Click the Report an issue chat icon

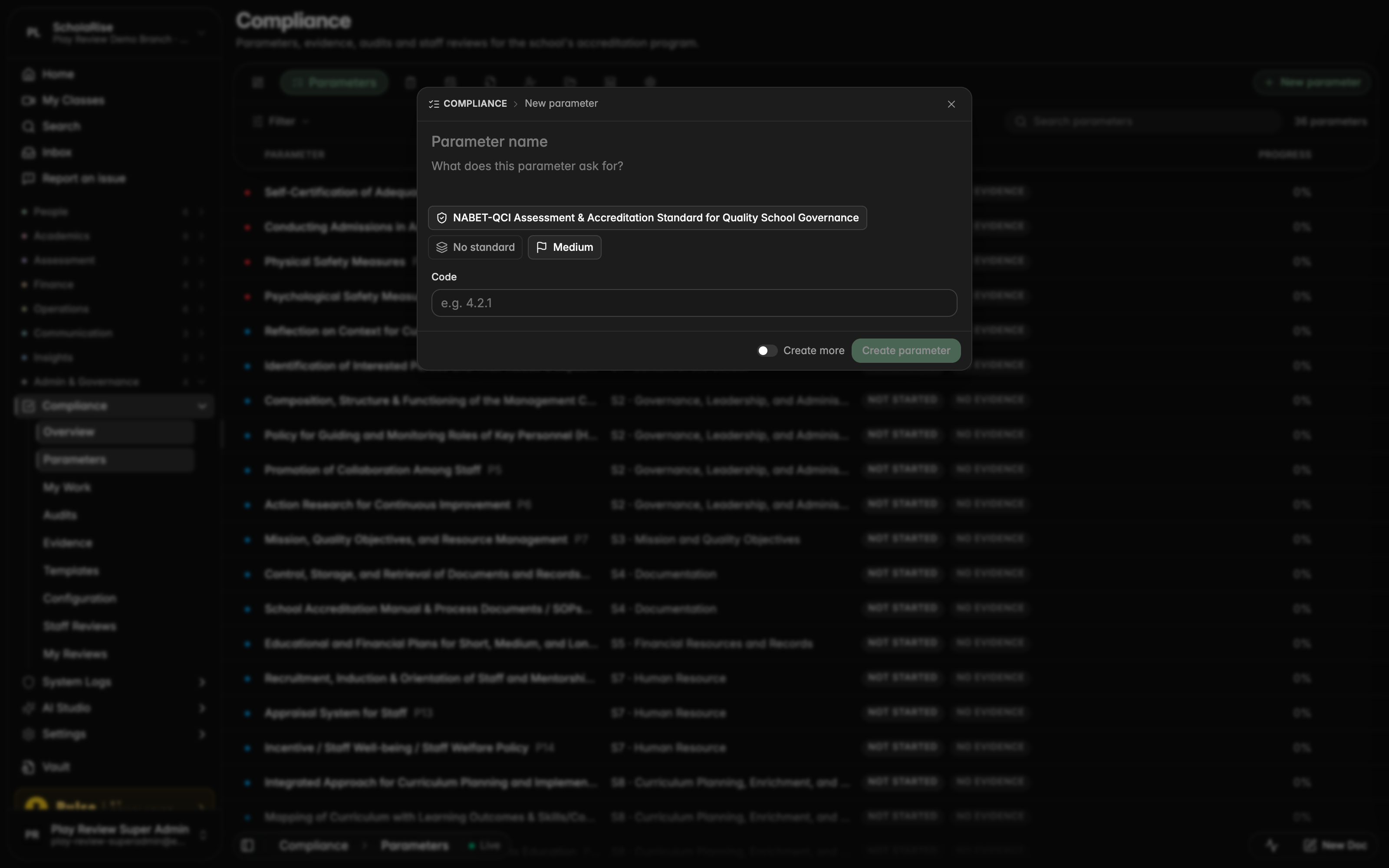click(28, 178)
